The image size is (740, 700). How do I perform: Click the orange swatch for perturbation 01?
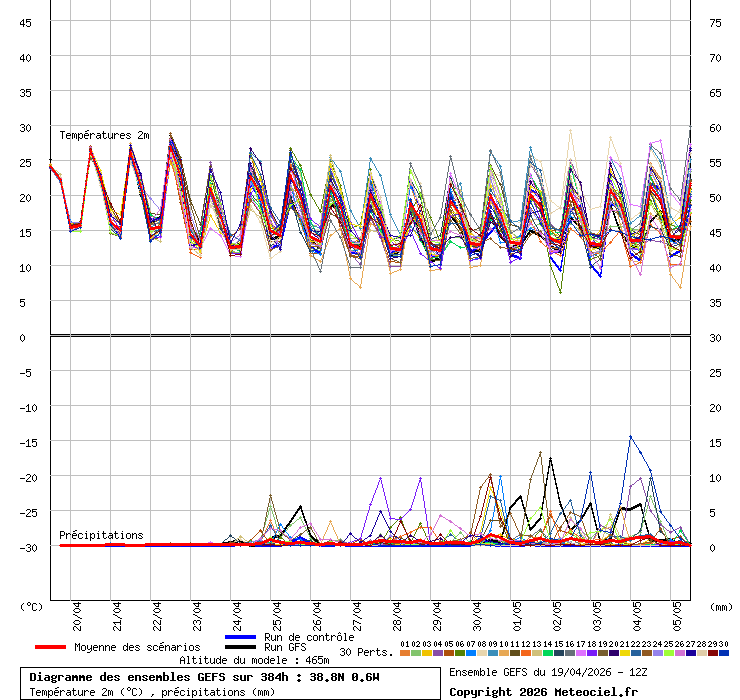404,653
